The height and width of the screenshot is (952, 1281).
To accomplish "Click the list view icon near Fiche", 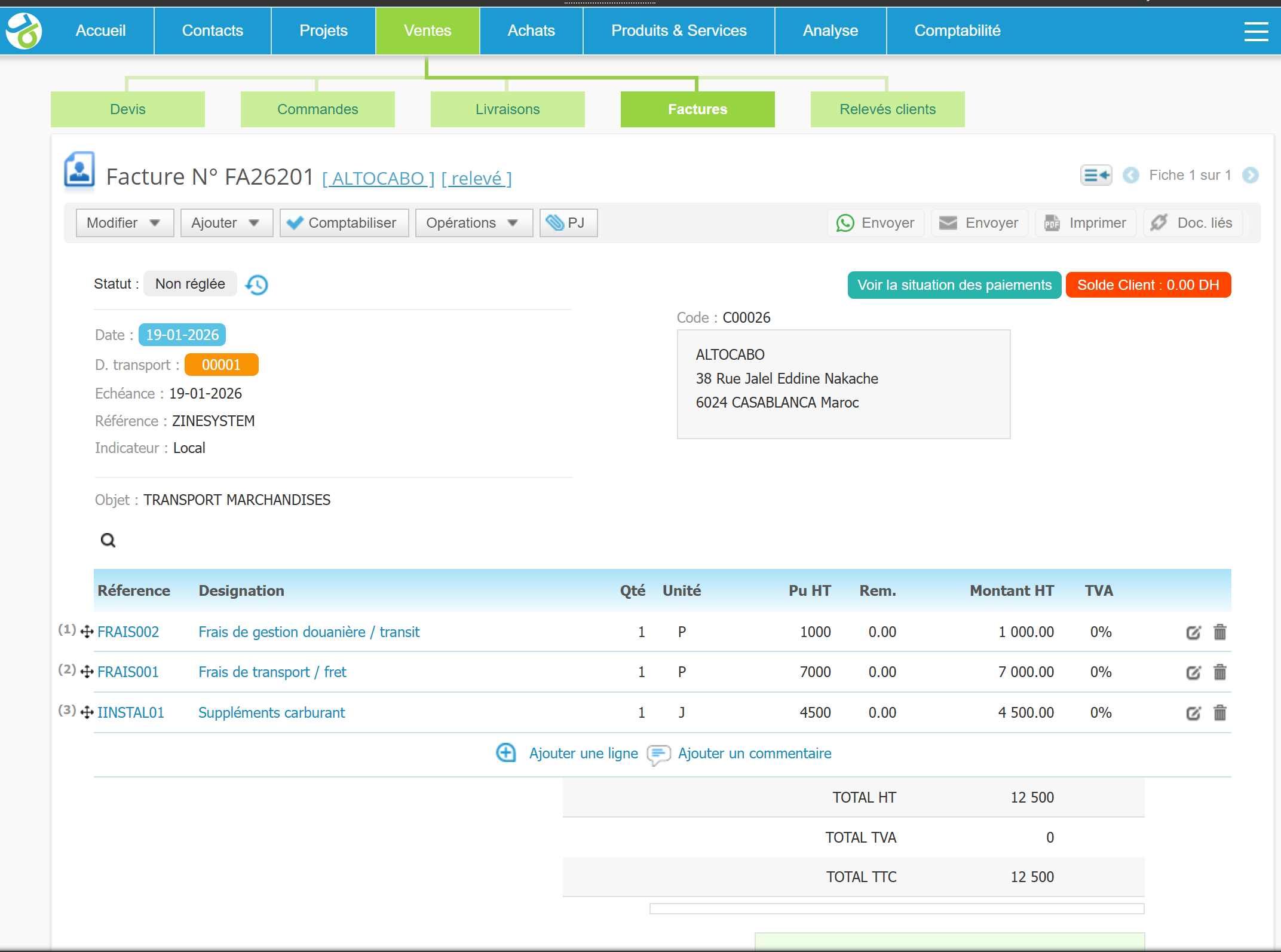I will coord(1096,175).
